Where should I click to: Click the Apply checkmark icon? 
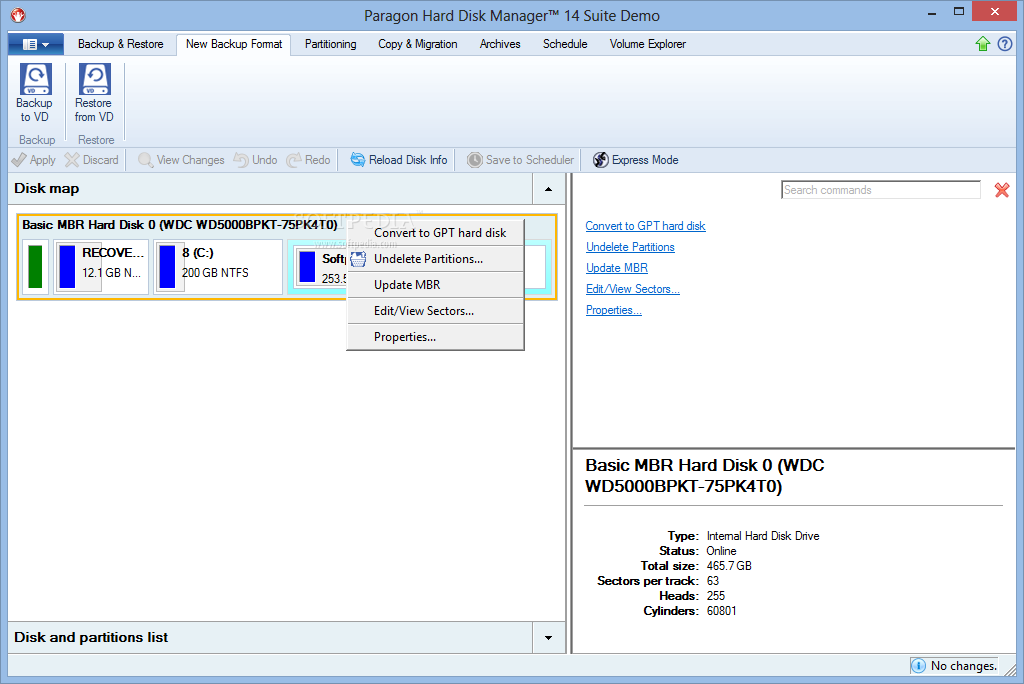19,160
